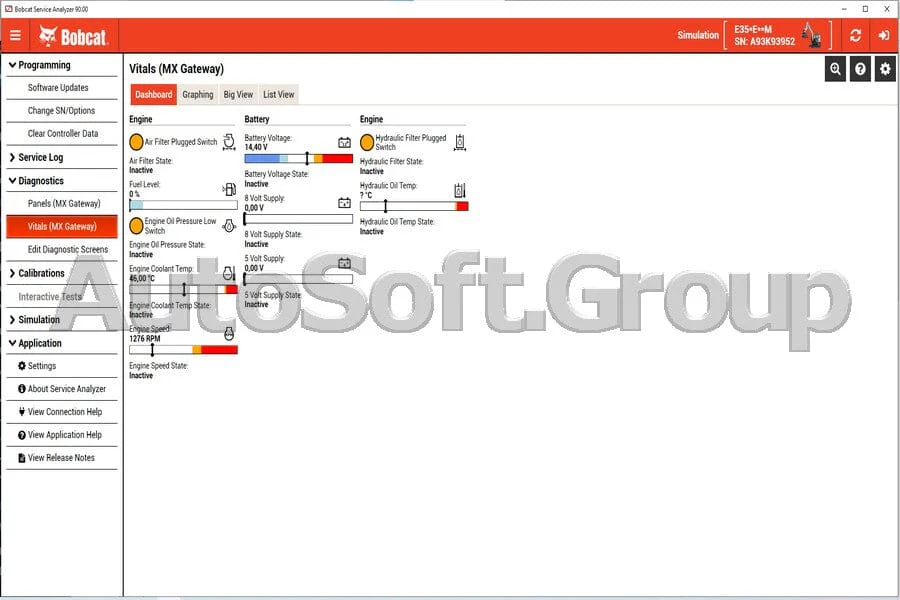Screen dimensions: 900x600
Task: Open Panels (MX Gateway)
Action: (x=62, y=204)
